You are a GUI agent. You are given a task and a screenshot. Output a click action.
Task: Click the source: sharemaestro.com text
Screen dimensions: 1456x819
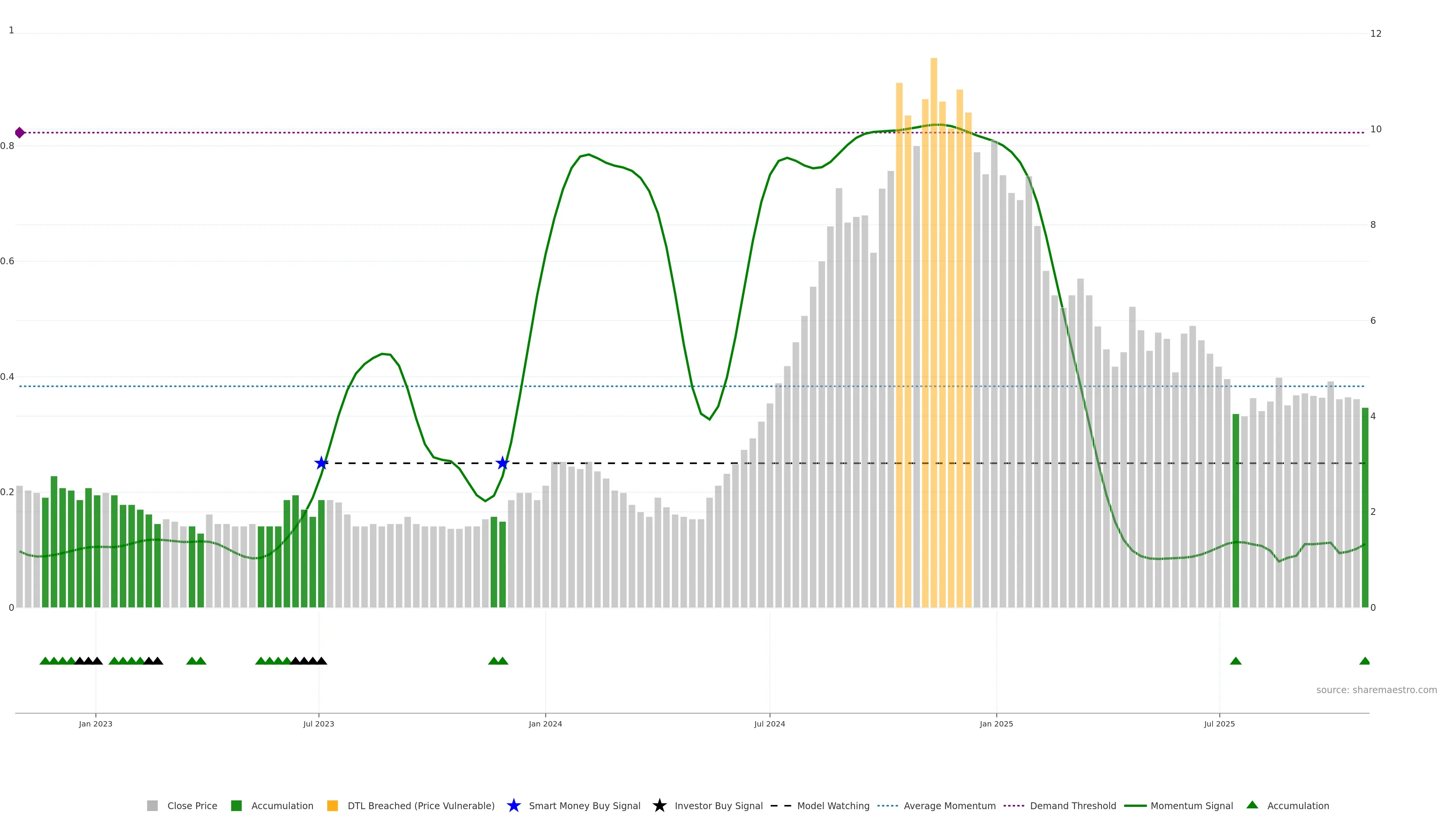point(1376,690)
